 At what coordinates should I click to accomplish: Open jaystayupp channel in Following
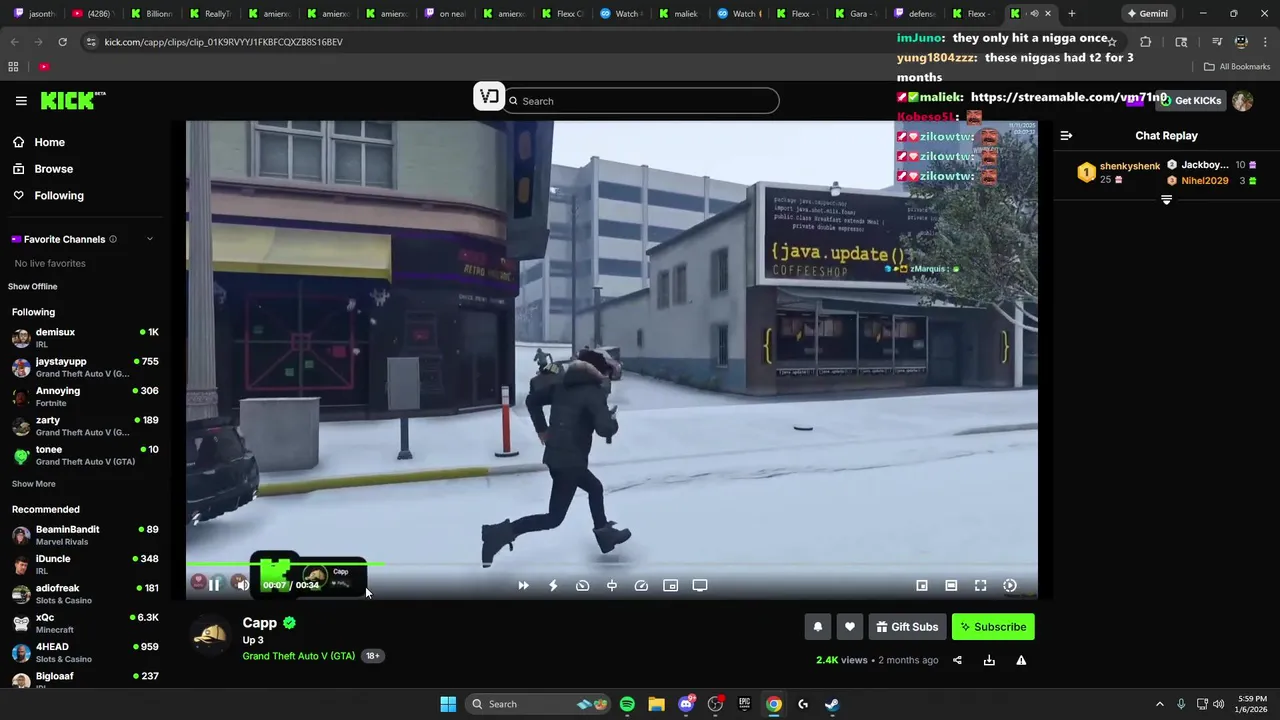click(x=84, y=367)
